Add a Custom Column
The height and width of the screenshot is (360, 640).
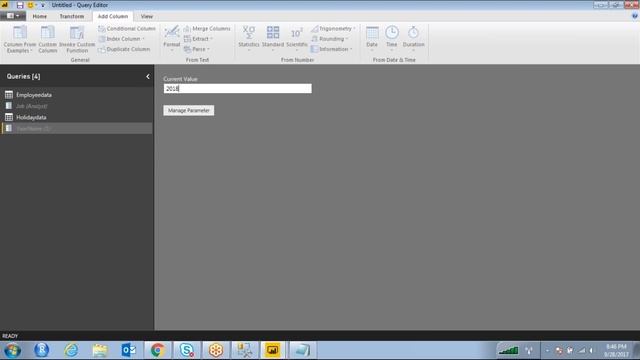48,39
